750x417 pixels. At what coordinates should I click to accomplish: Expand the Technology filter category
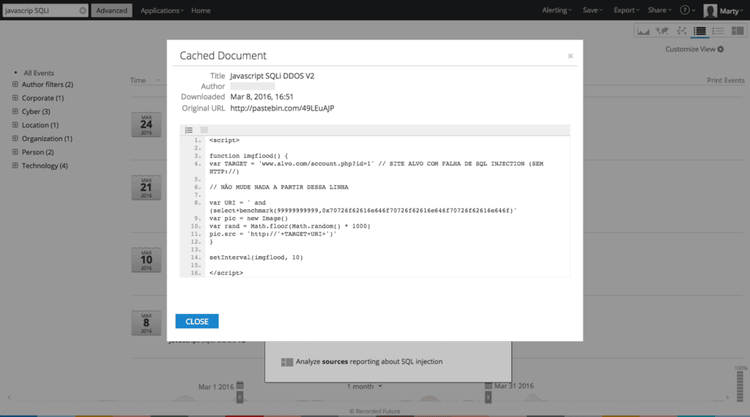(x=15, y=165)
